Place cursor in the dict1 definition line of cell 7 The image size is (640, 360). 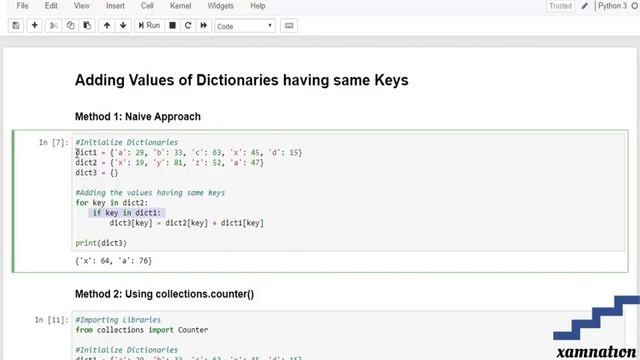pos(189,153)
